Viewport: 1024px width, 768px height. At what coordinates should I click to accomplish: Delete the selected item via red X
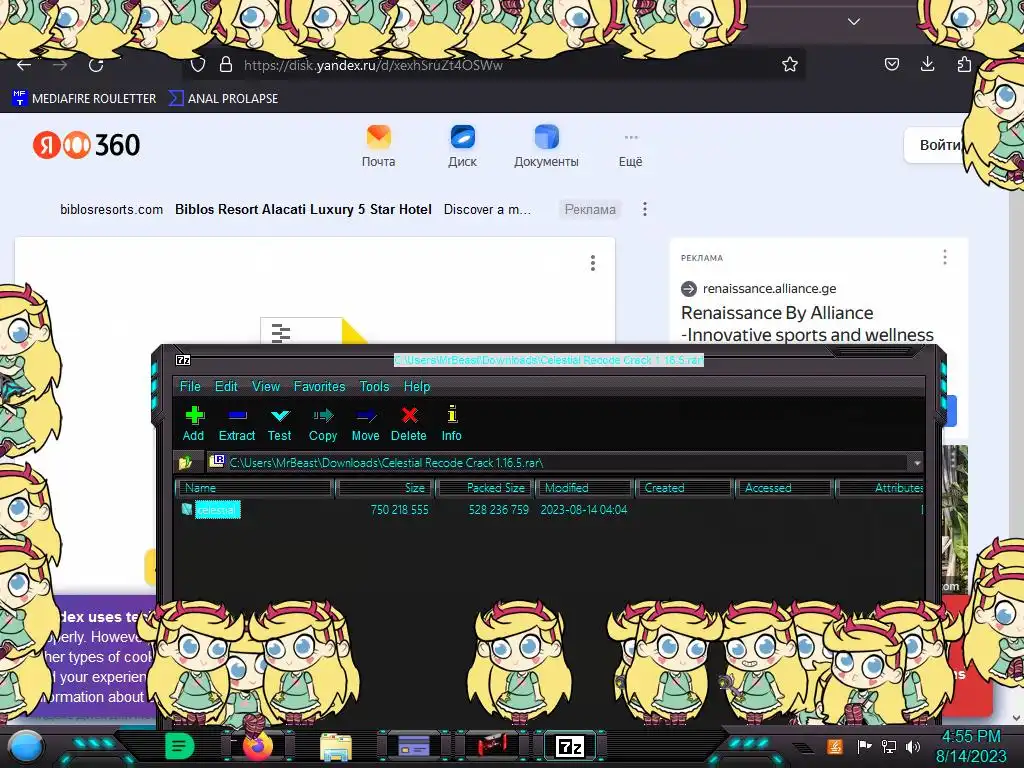click(x=409, y=423)
